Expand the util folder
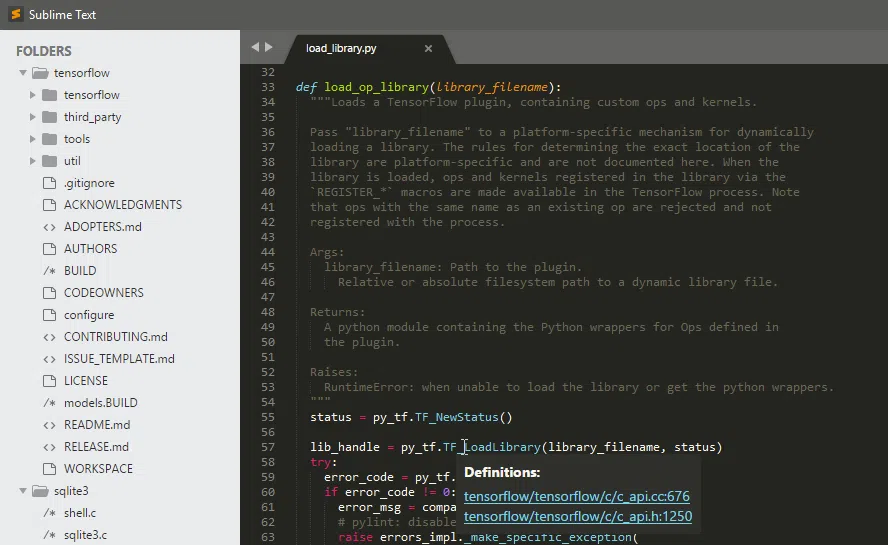This screenshot has width=888, height=545. coord(33,161)
